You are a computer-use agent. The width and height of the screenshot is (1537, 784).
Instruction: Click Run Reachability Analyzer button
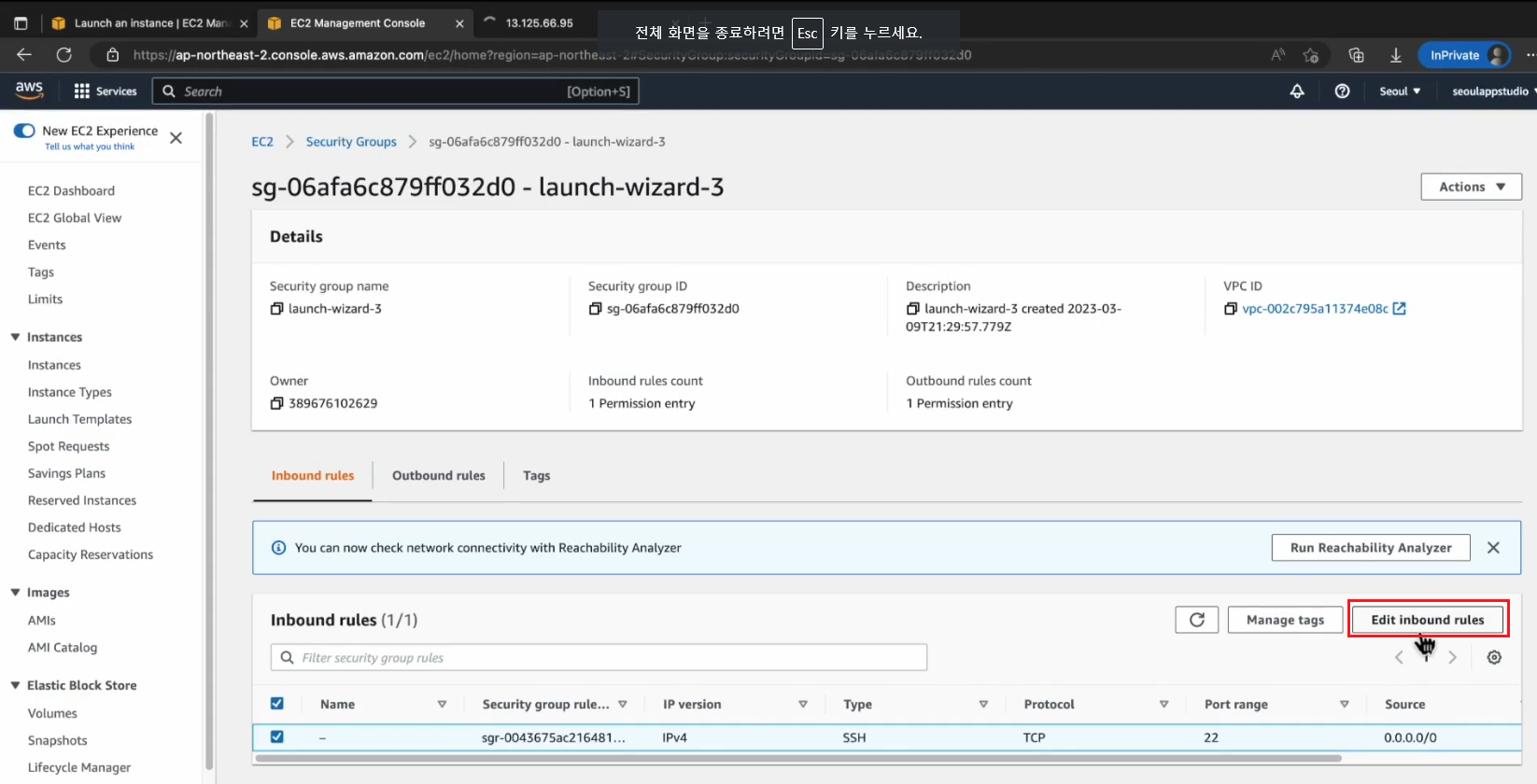coord(1371,548)
